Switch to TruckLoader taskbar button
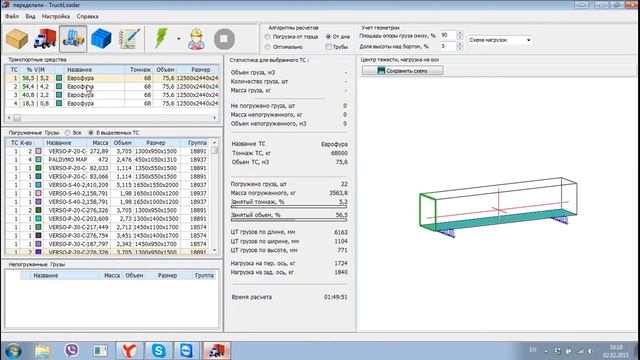640x360 pixels. pyautogui.click(x=217, y=351)
